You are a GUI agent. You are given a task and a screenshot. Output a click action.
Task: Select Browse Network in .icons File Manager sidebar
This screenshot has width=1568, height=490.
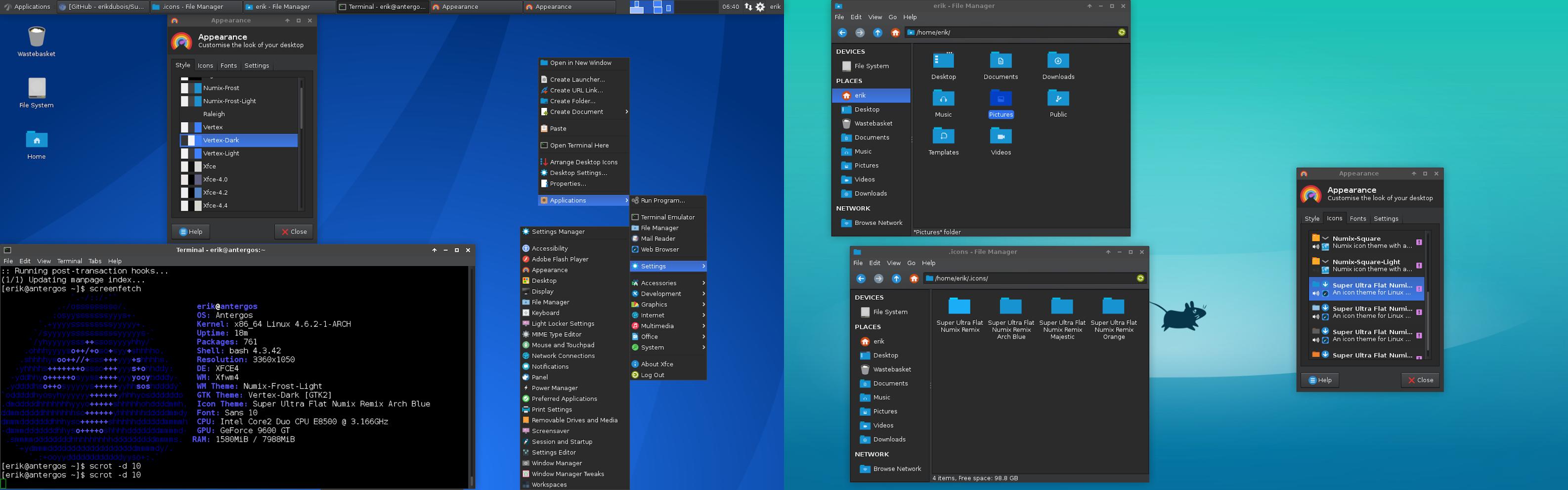(889, 469)
